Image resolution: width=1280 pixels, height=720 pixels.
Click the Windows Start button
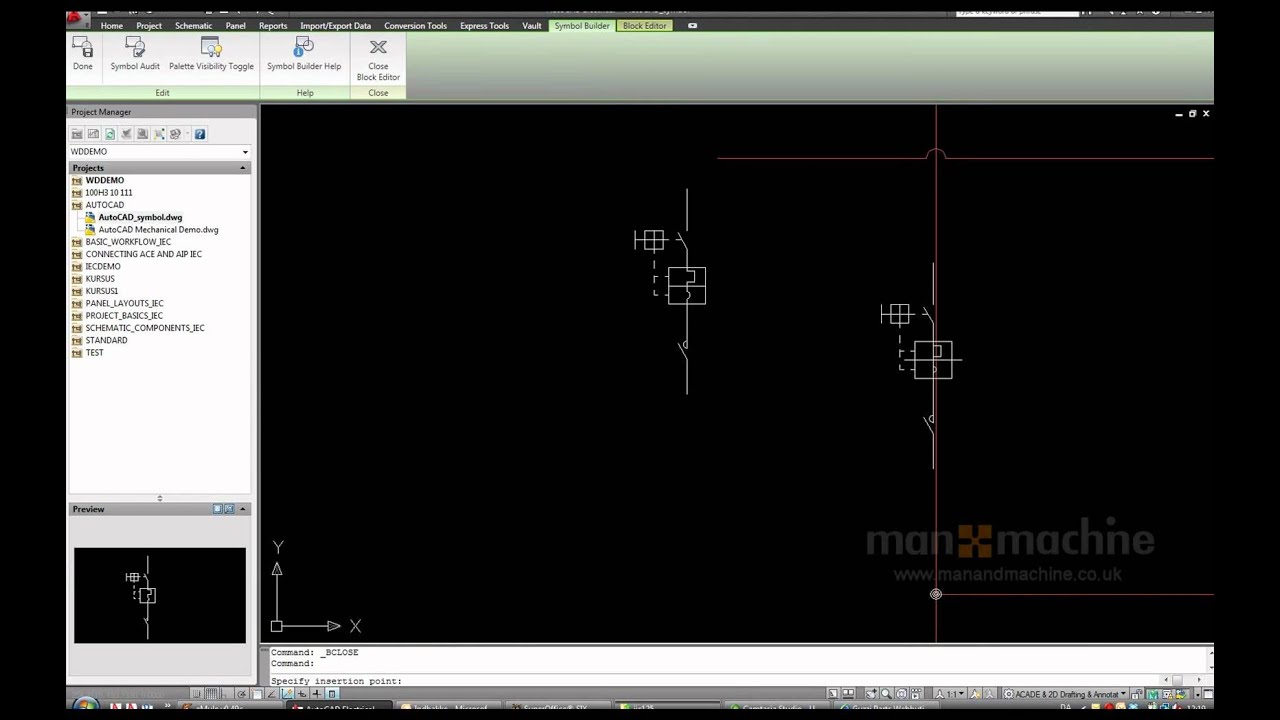[x=85, y=704]
